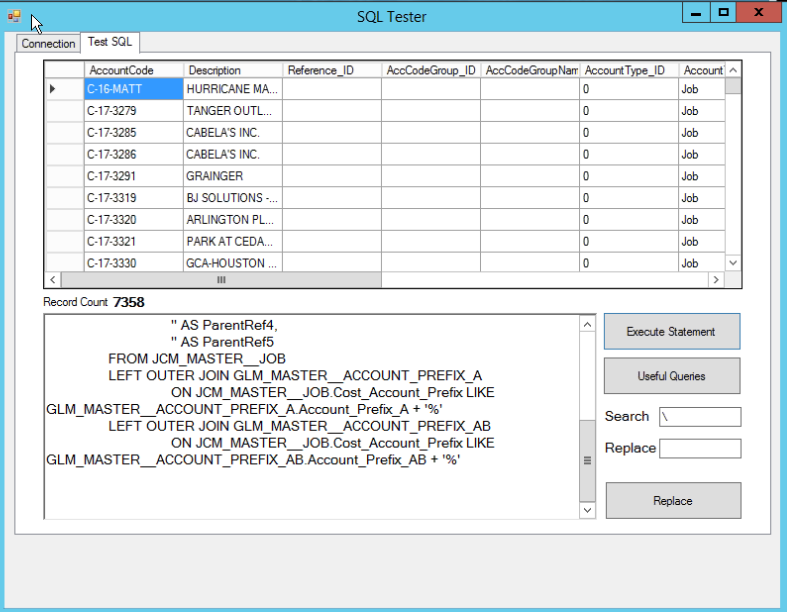Focus the Replace text input field
The width and height of the screenshot is (787, 612).
[x=700, y=448]
